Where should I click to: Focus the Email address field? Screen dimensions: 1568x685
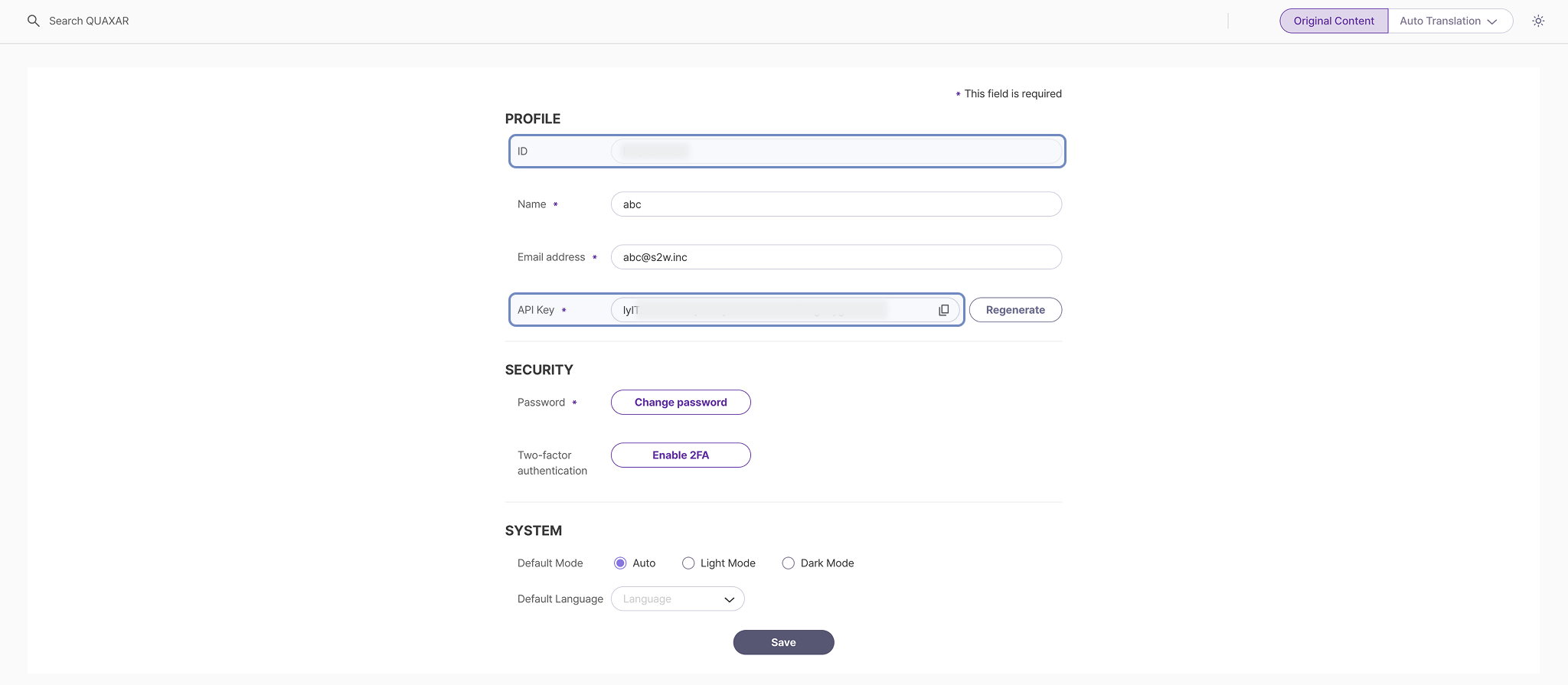coord(835,257)
